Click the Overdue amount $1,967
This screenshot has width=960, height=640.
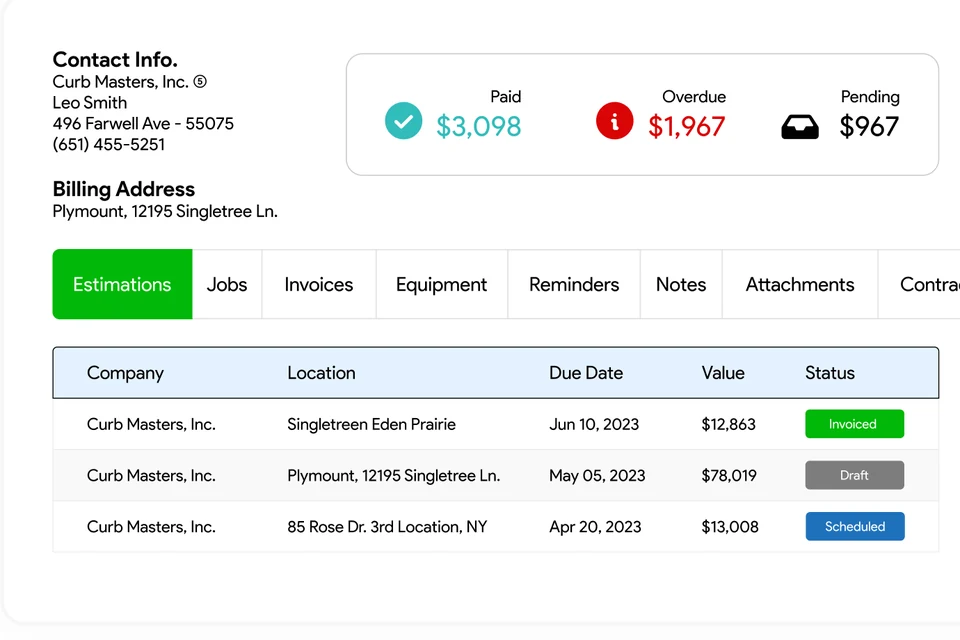pyautogui.click(x=687, y=127)
